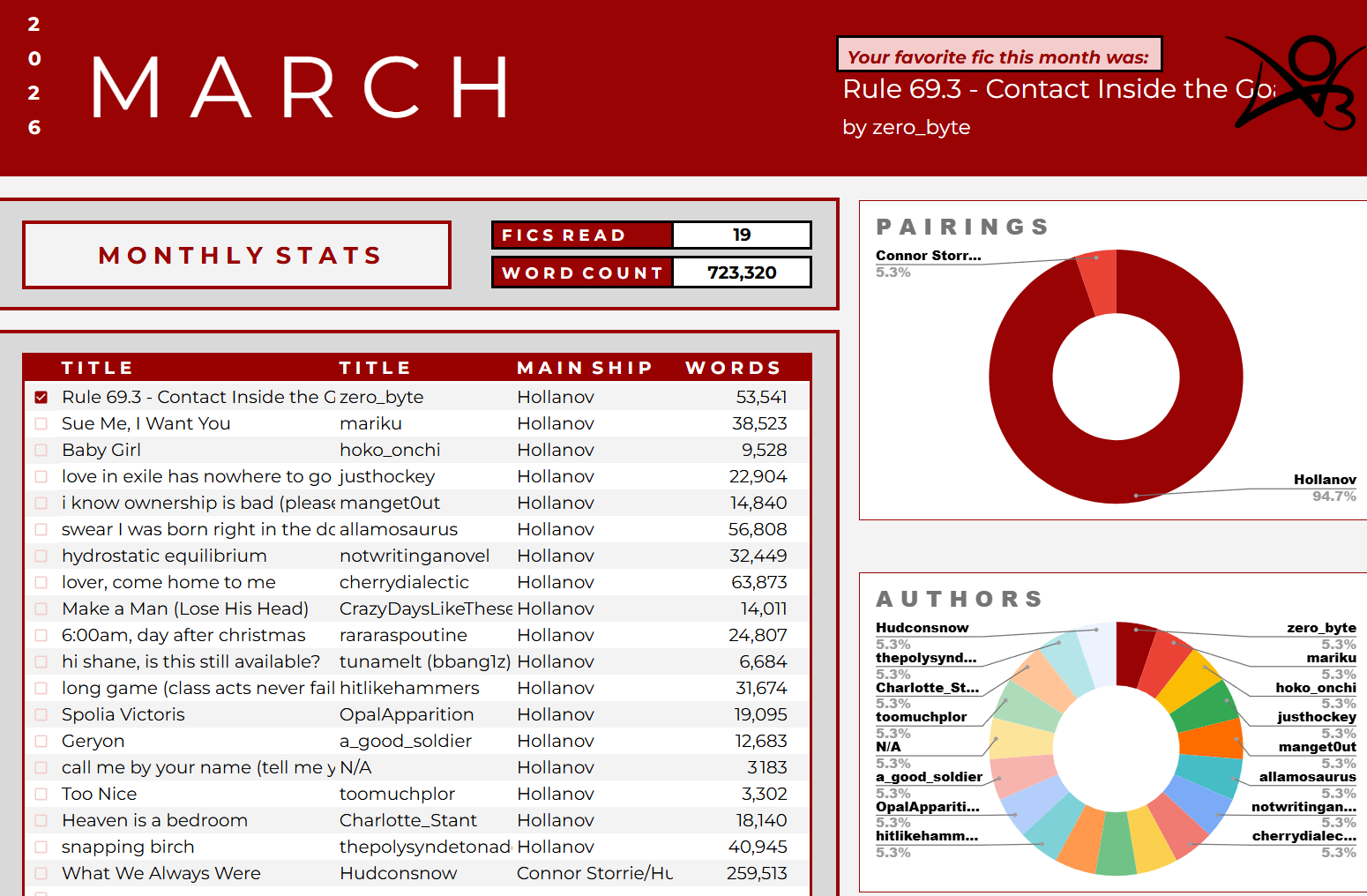Uncheck the Rule 69.3 favorite checkbox
This screenshot has width=1367, height=896.
tap(41, 397)
